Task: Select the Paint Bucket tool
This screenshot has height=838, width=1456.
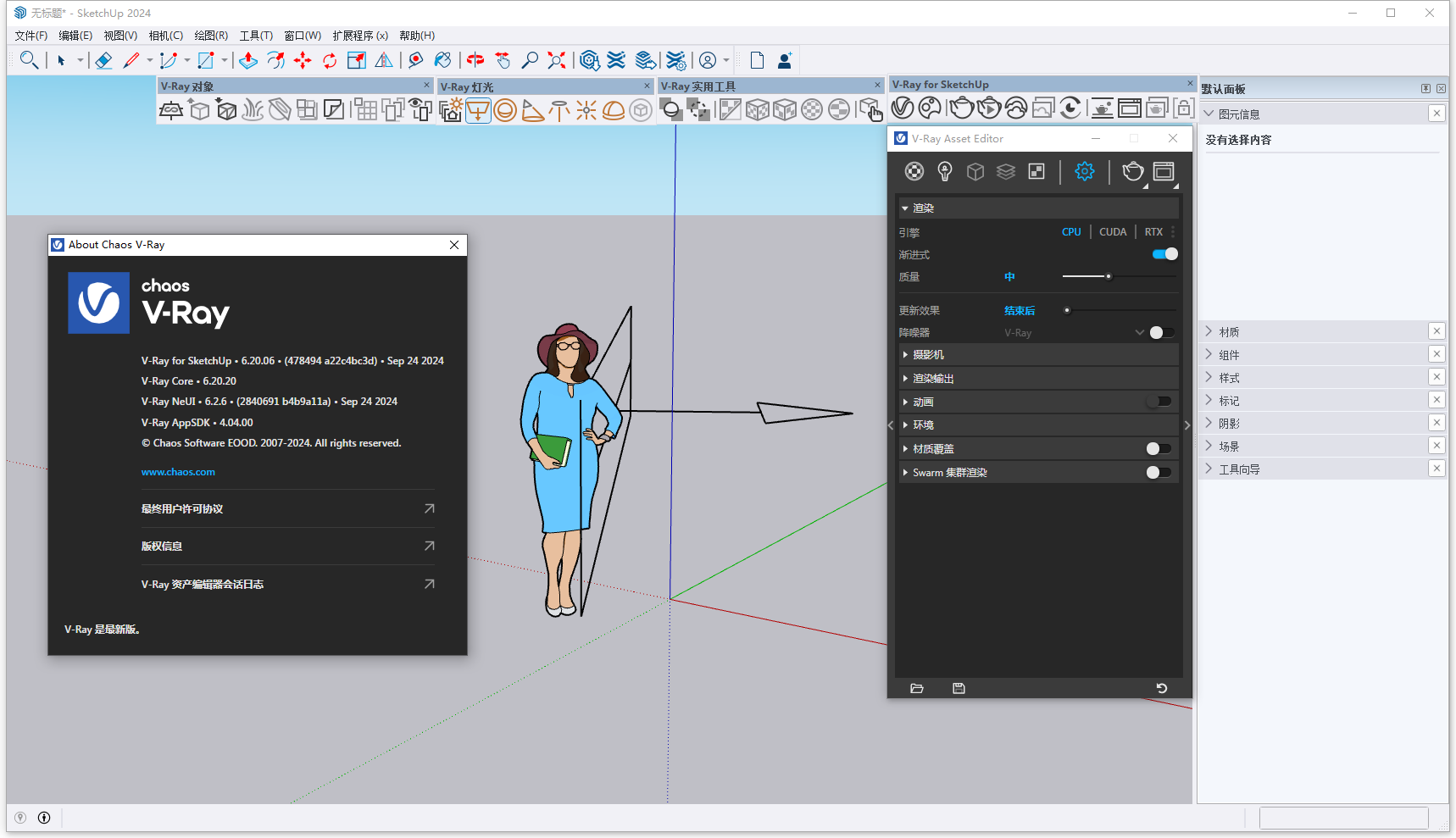Action: click(x=443, y=60)
